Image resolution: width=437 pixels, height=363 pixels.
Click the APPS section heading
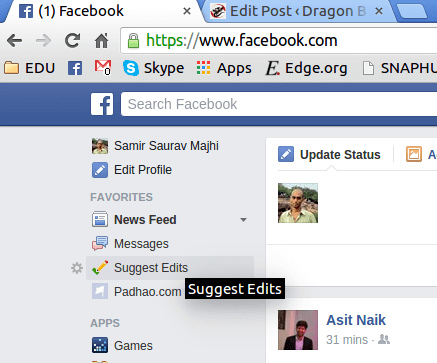[105, 323]
